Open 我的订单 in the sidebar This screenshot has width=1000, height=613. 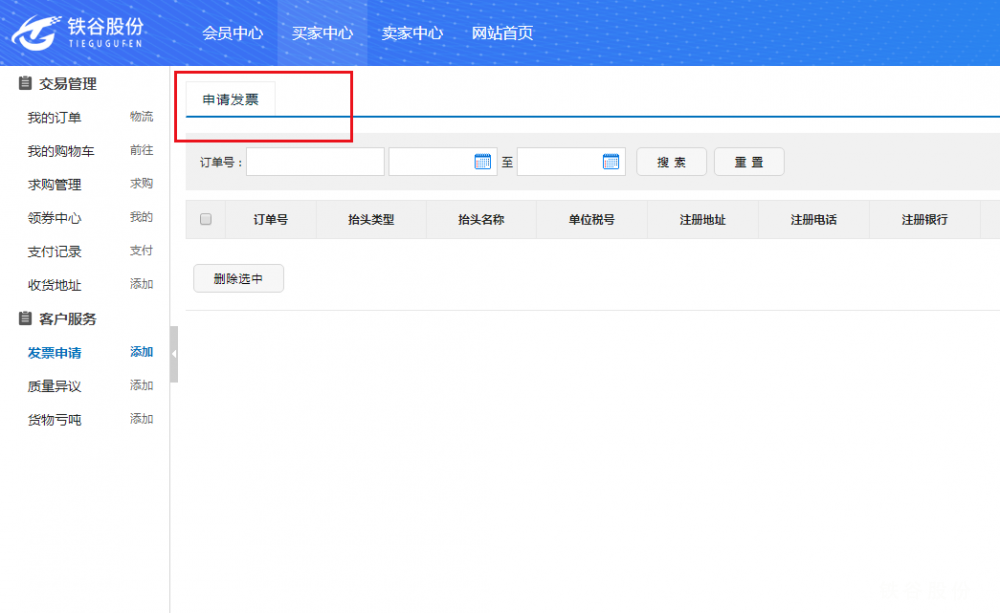tap(54, 118)
